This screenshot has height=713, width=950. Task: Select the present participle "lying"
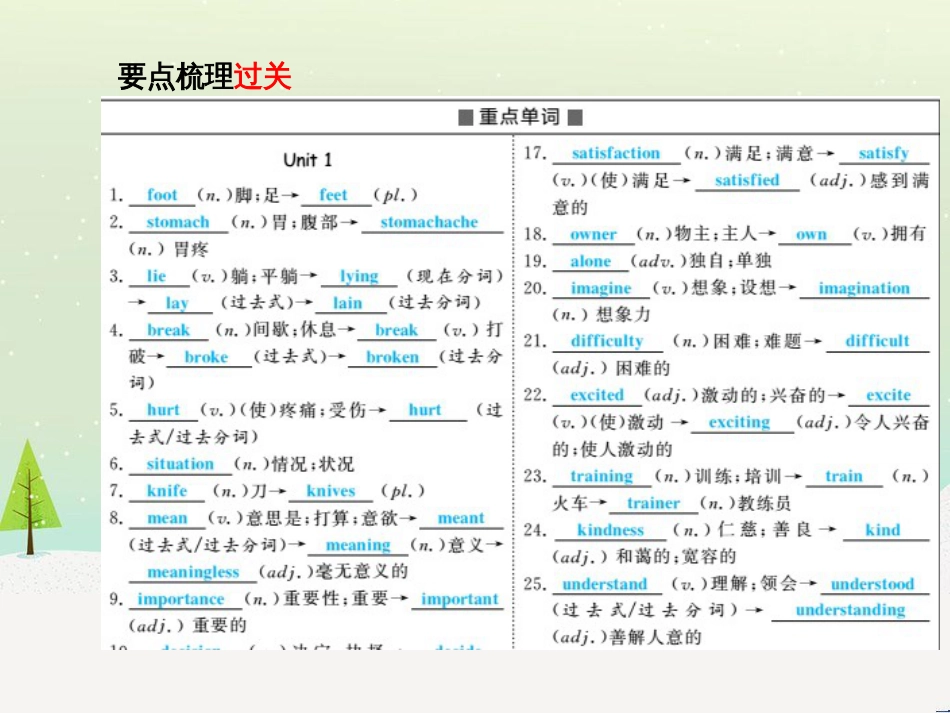click(359, 276)
